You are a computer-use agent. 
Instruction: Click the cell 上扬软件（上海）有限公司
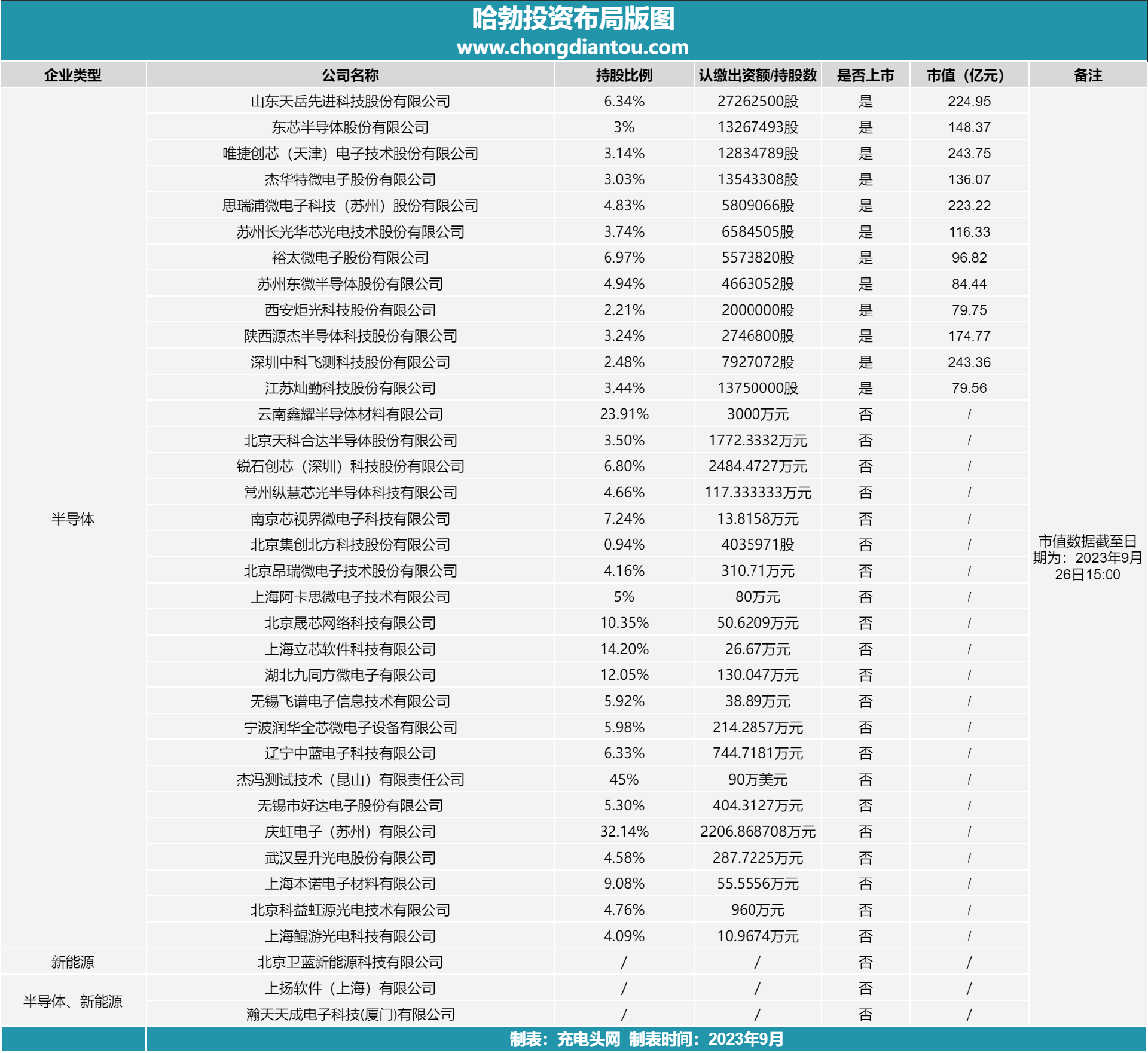350,988
